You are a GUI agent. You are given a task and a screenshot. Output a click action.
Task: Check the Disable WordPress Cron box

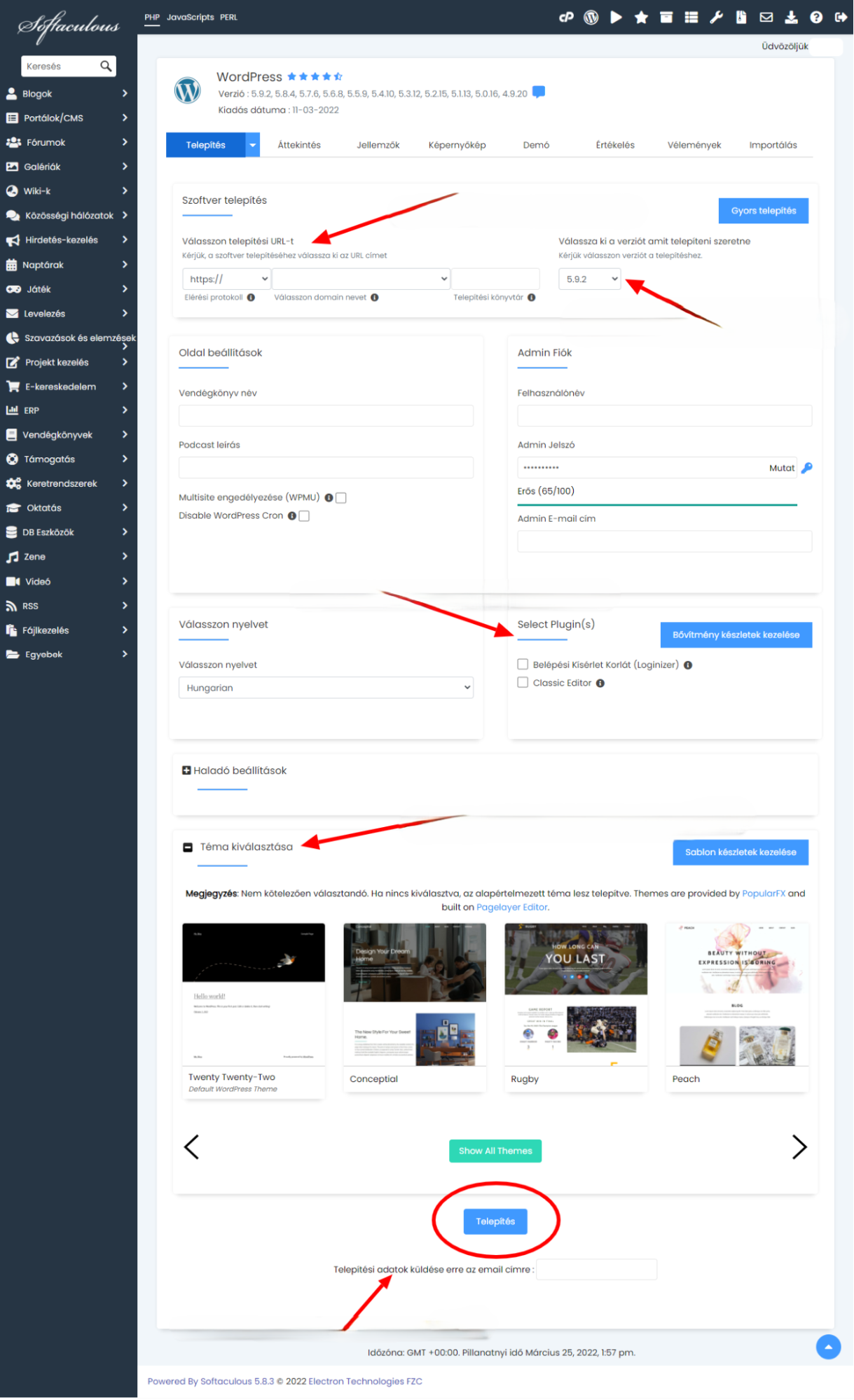[x=304, y=516]
